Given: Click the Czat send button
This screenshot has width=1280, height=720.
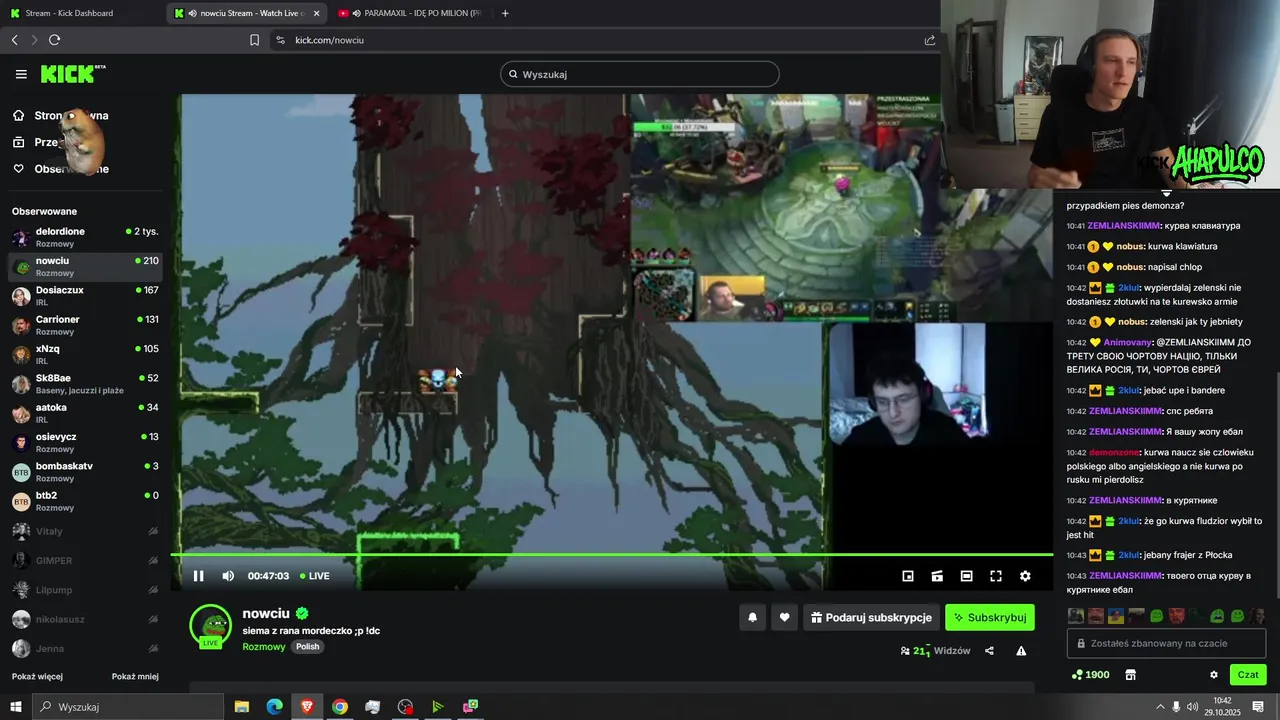Looking at the screenshot, I should [x=1248, y=675].
